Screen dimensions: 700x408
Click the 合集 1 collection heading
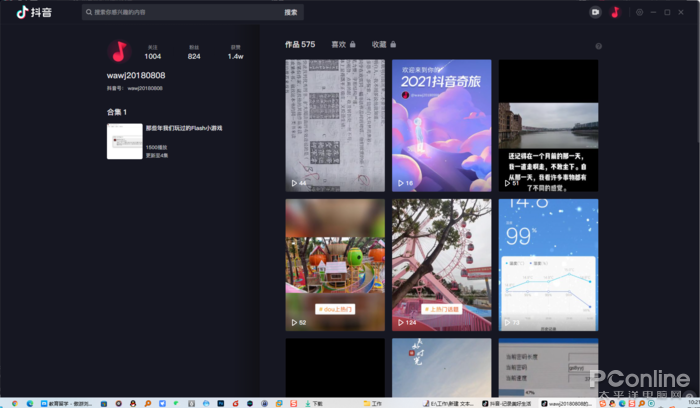pyautogui.click(x=117, y=112)
